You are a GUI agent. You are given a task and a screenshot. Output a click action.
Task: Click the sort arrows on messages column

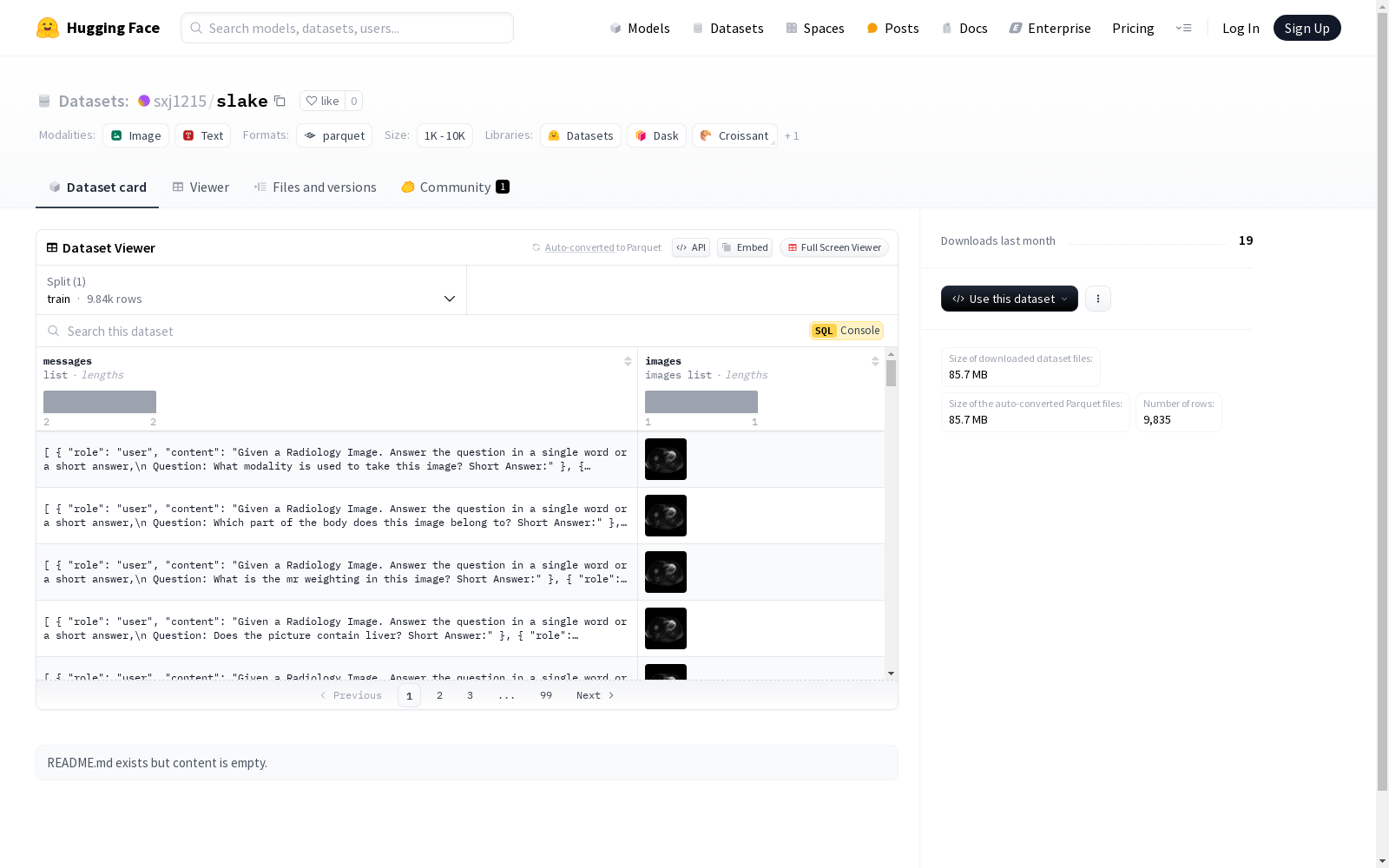(x=628, y=361)
